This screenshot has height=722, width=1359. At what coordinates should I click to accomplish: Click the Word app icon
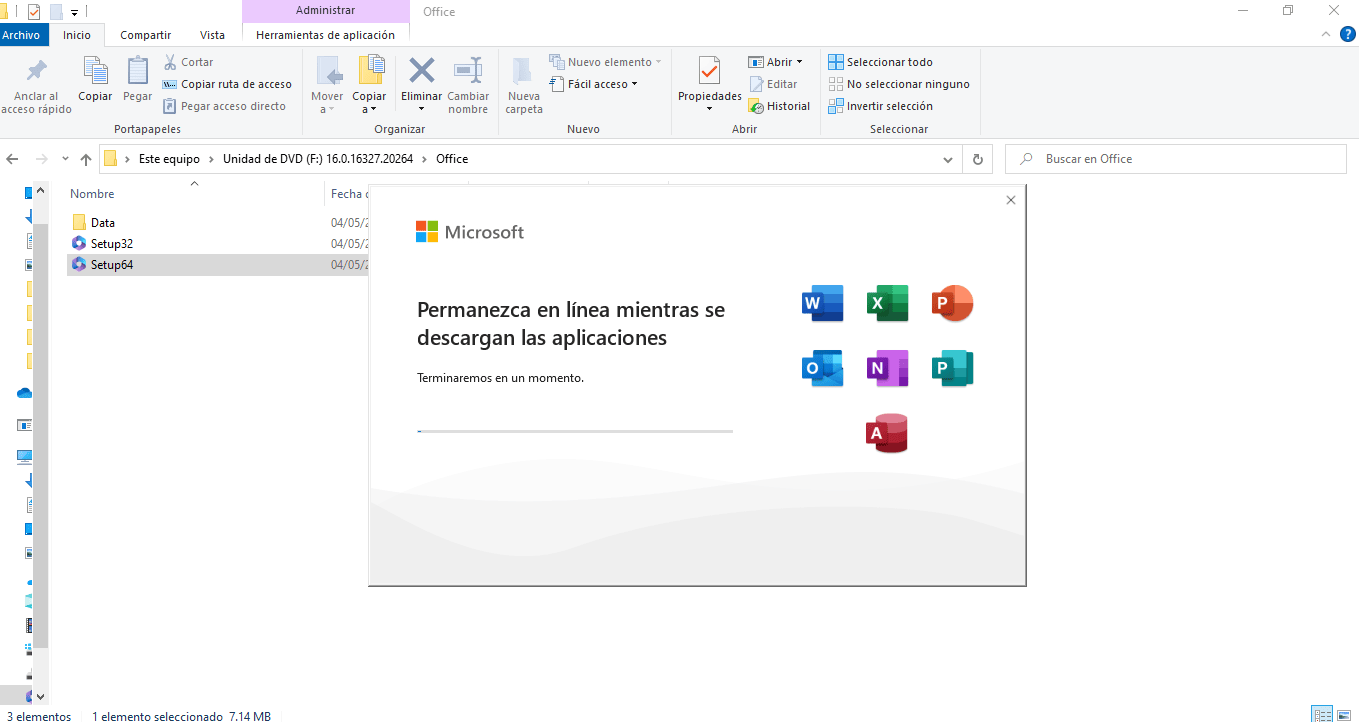point(821,303)
